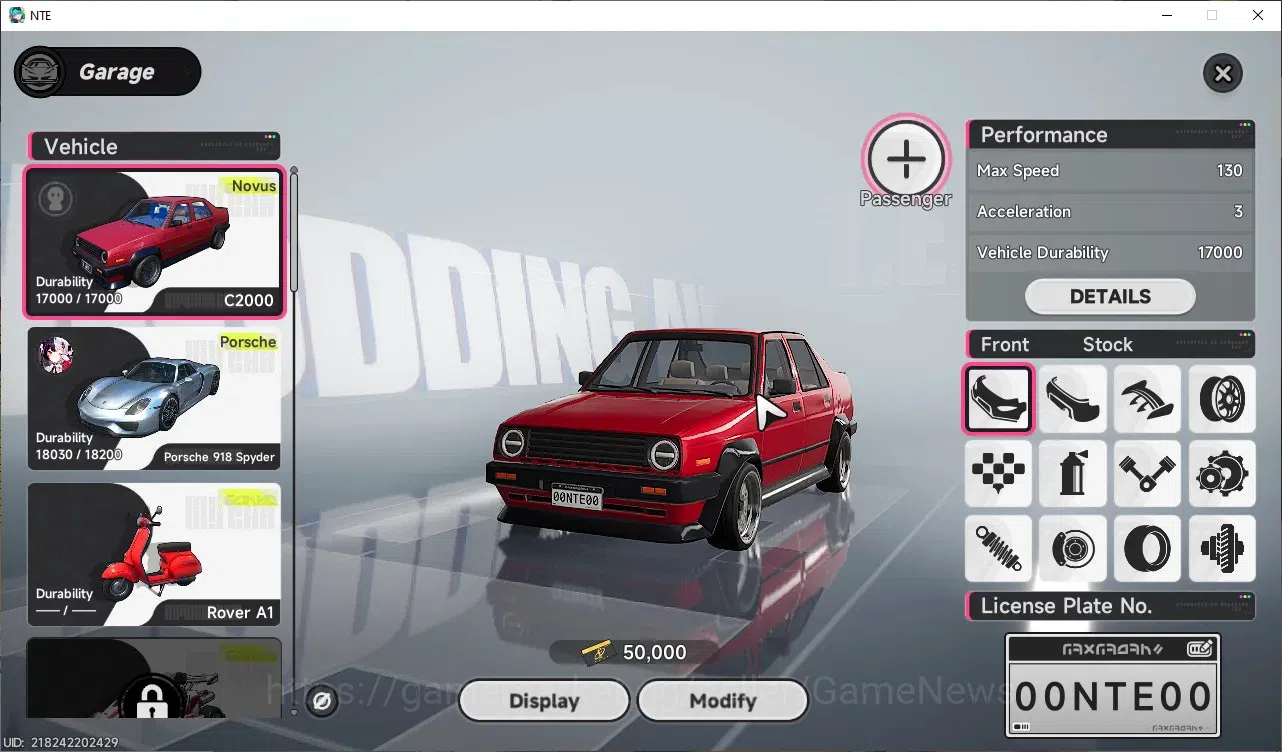Click the Vehicle Durability 17000 row
The height and width of the screenshot is (752, 1282).
point(1110,253)
